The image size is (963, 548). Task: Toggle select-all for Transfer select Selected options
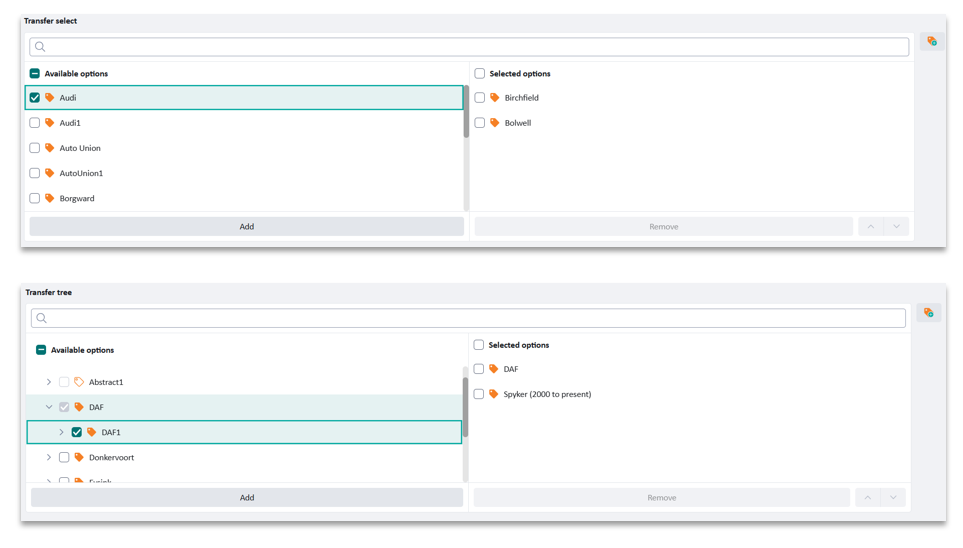pyautogui.click(x=480, y=74)
